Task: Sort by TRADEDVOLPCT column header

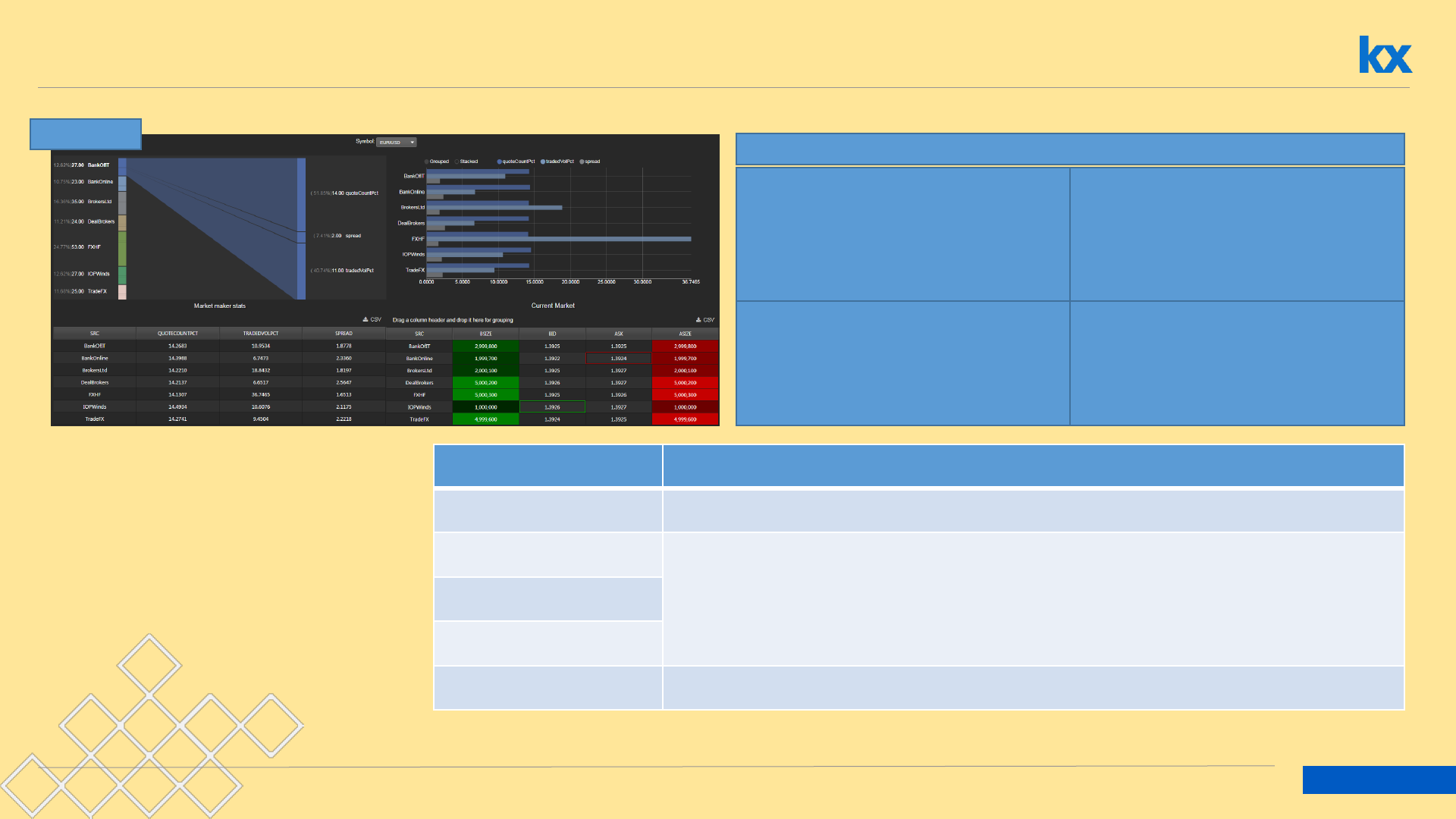Action: 260,334
